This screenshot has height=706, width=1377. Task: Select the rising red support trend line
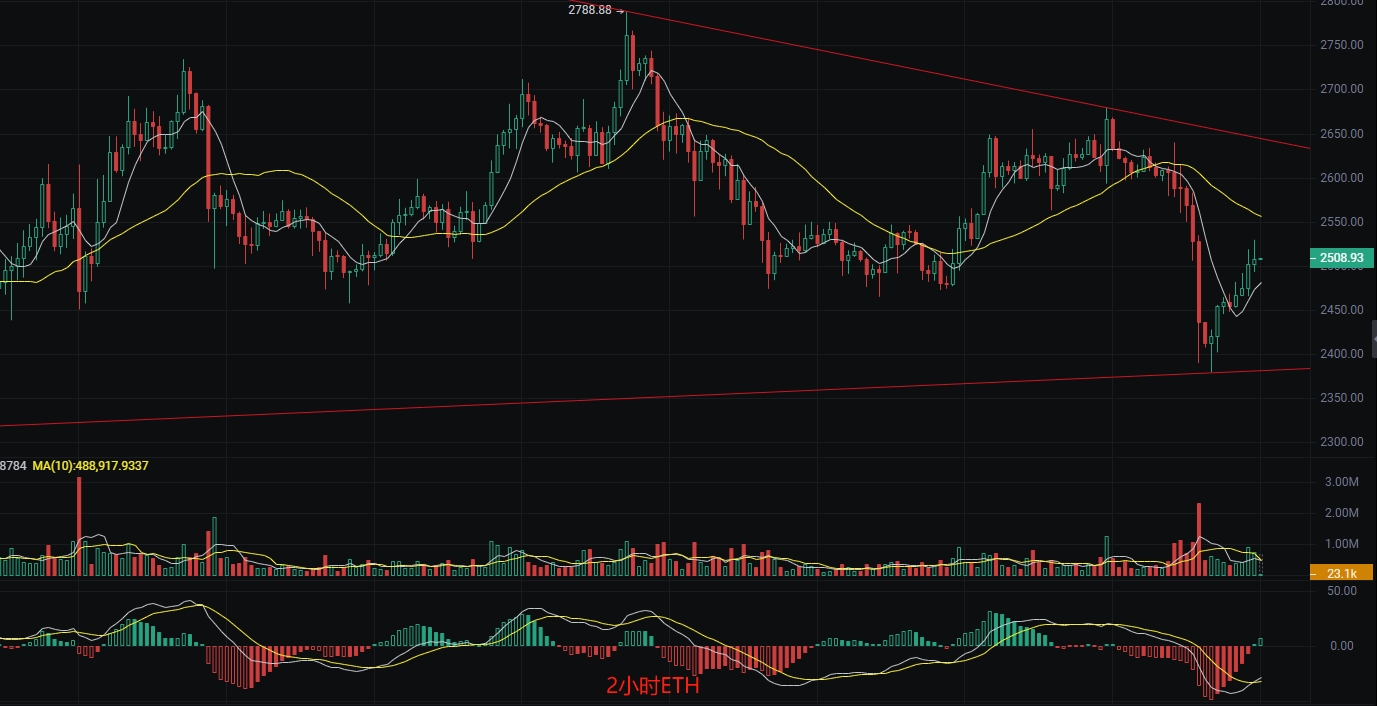[x=655, y=397]
